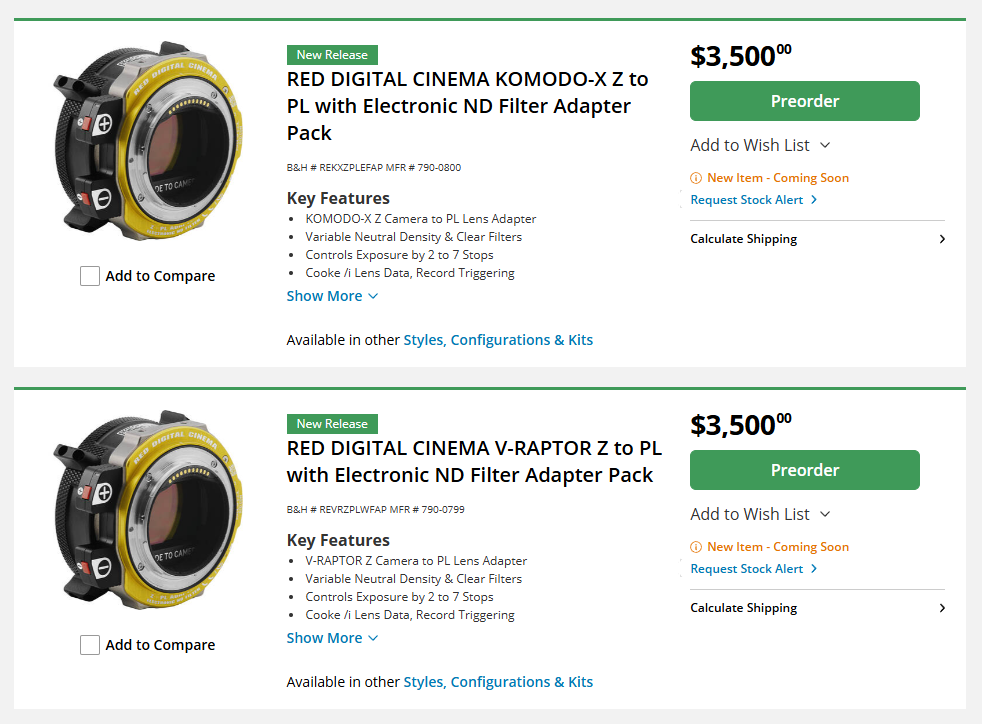Click the info icon beside KOMODO-X Coming Soon

tap(696, 178)
